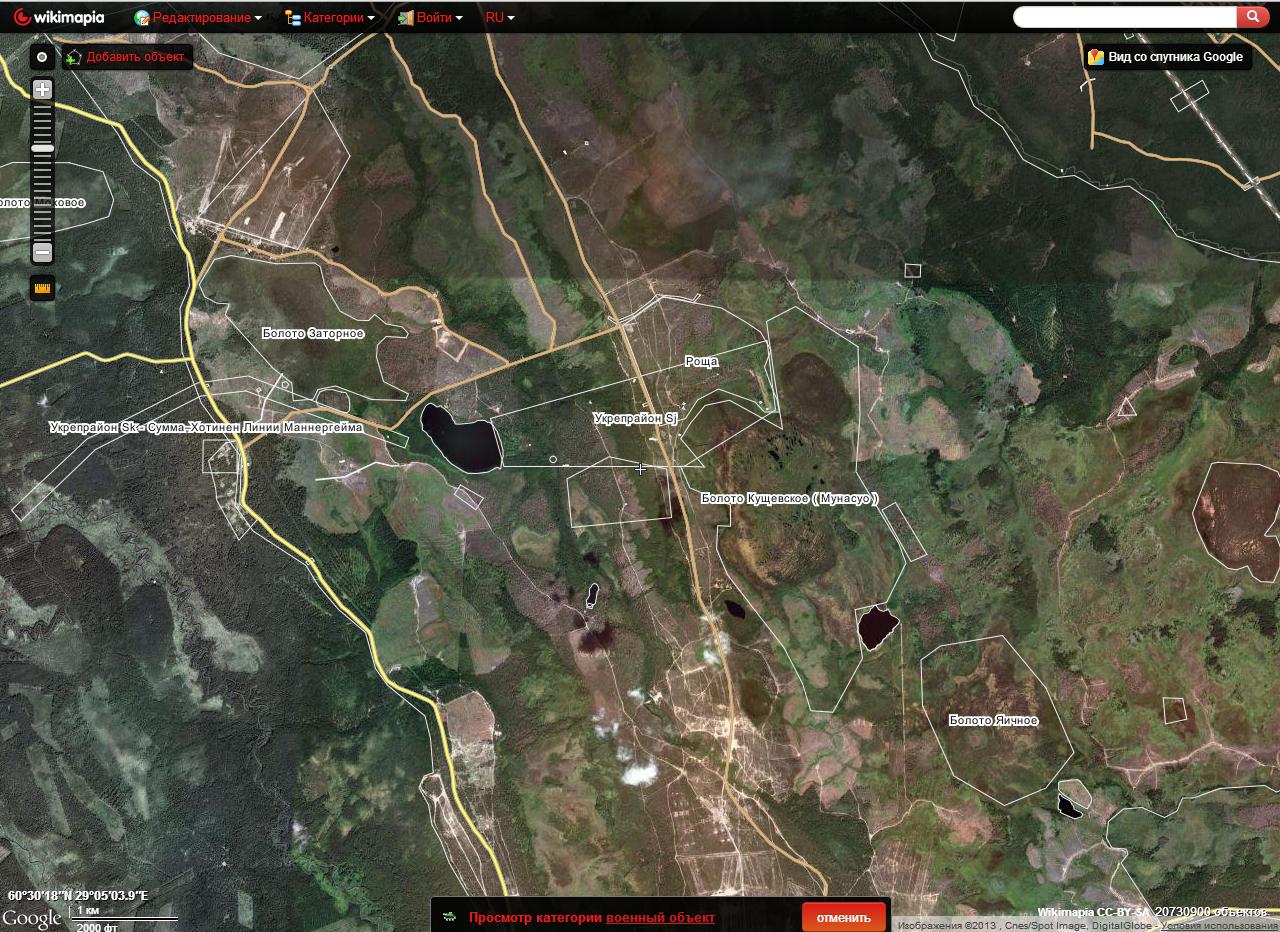Select the Болото Заторное map label
This screenshot has width=1280, height=932.
point(313,333)
